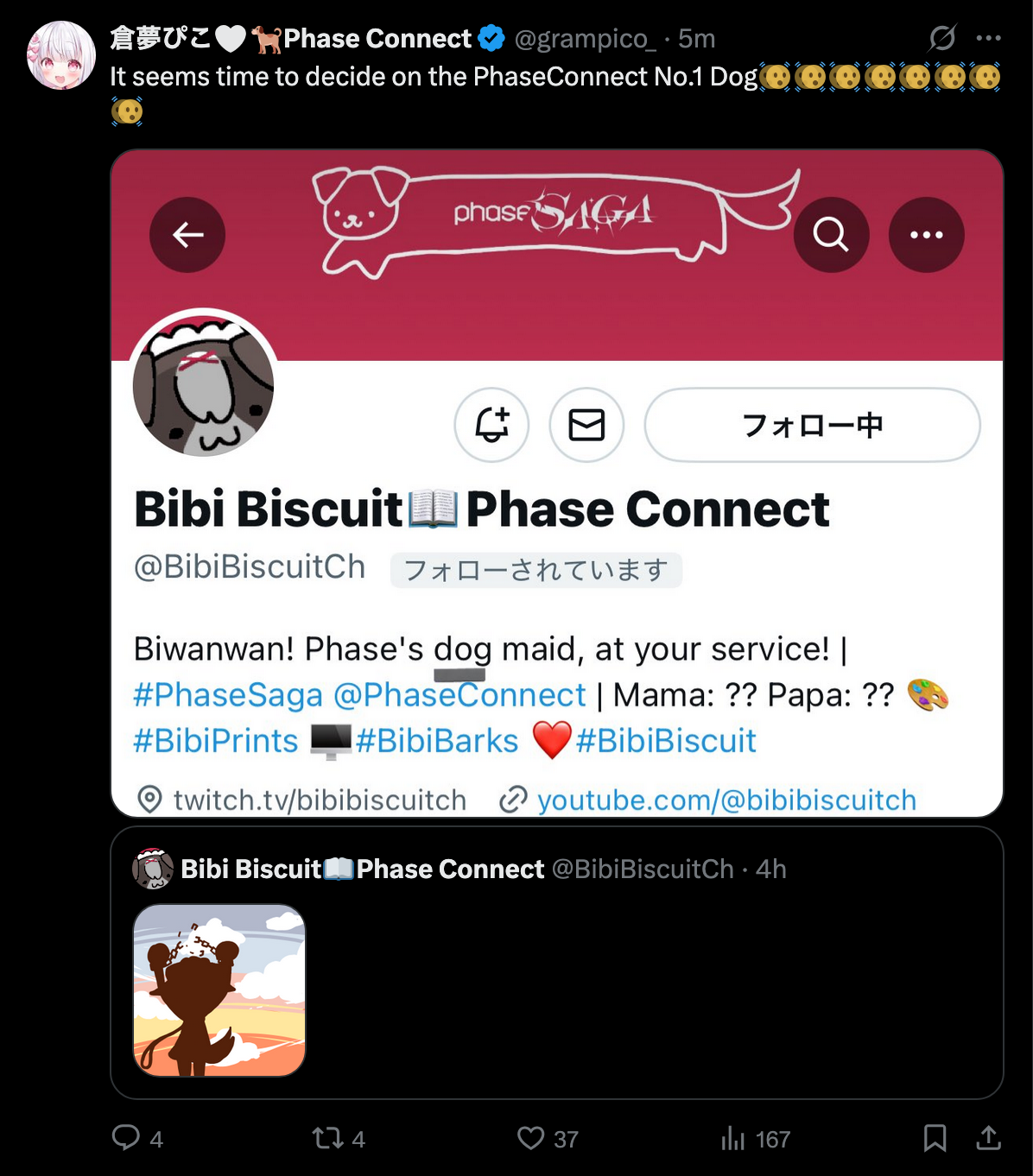Viewport: 1033px width, 1176px height.
Task: Click the search magnifier on profile banner
Action: tap(831, 235)
